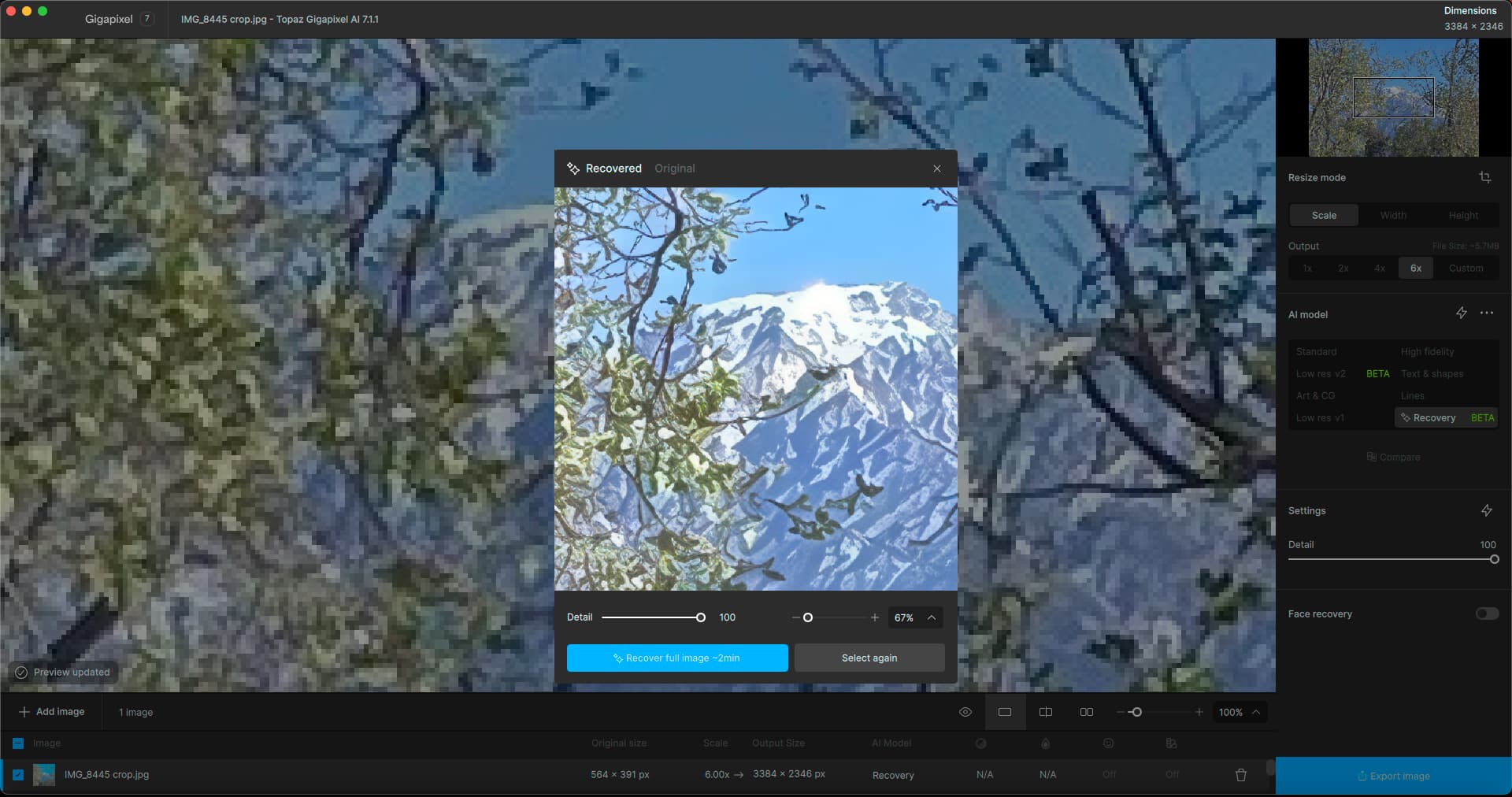
Task: Click the navigator thumbnail preview
Action: click(1393, 98)
